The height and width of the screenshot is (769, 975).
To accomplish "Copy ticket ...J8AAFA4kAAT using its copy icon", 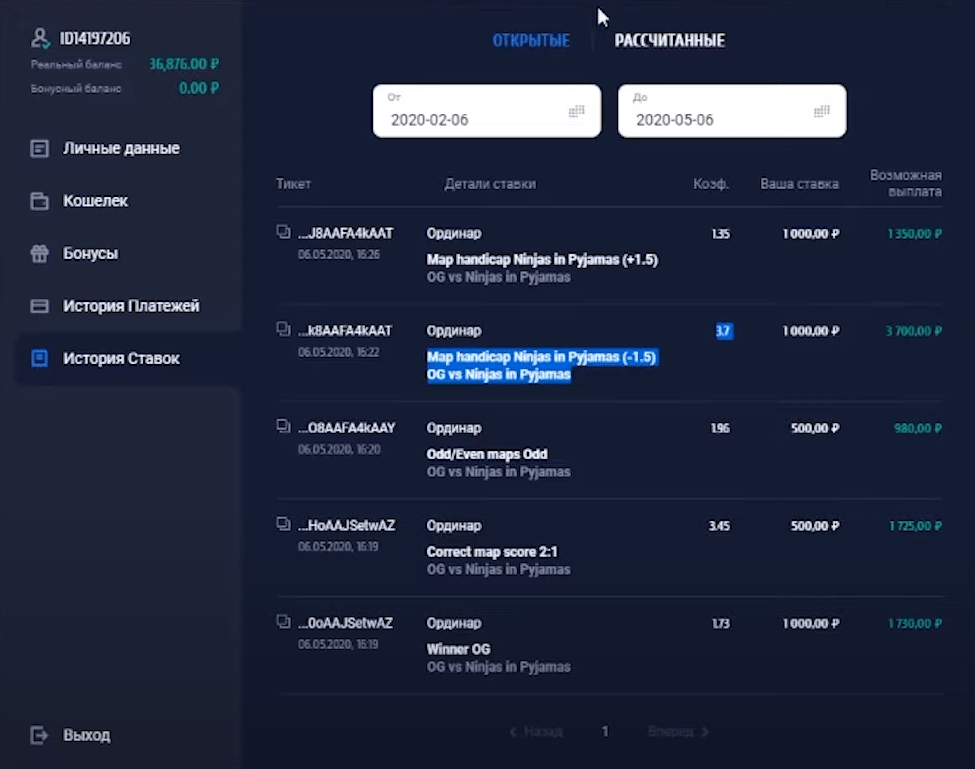I will coord(284,232).
